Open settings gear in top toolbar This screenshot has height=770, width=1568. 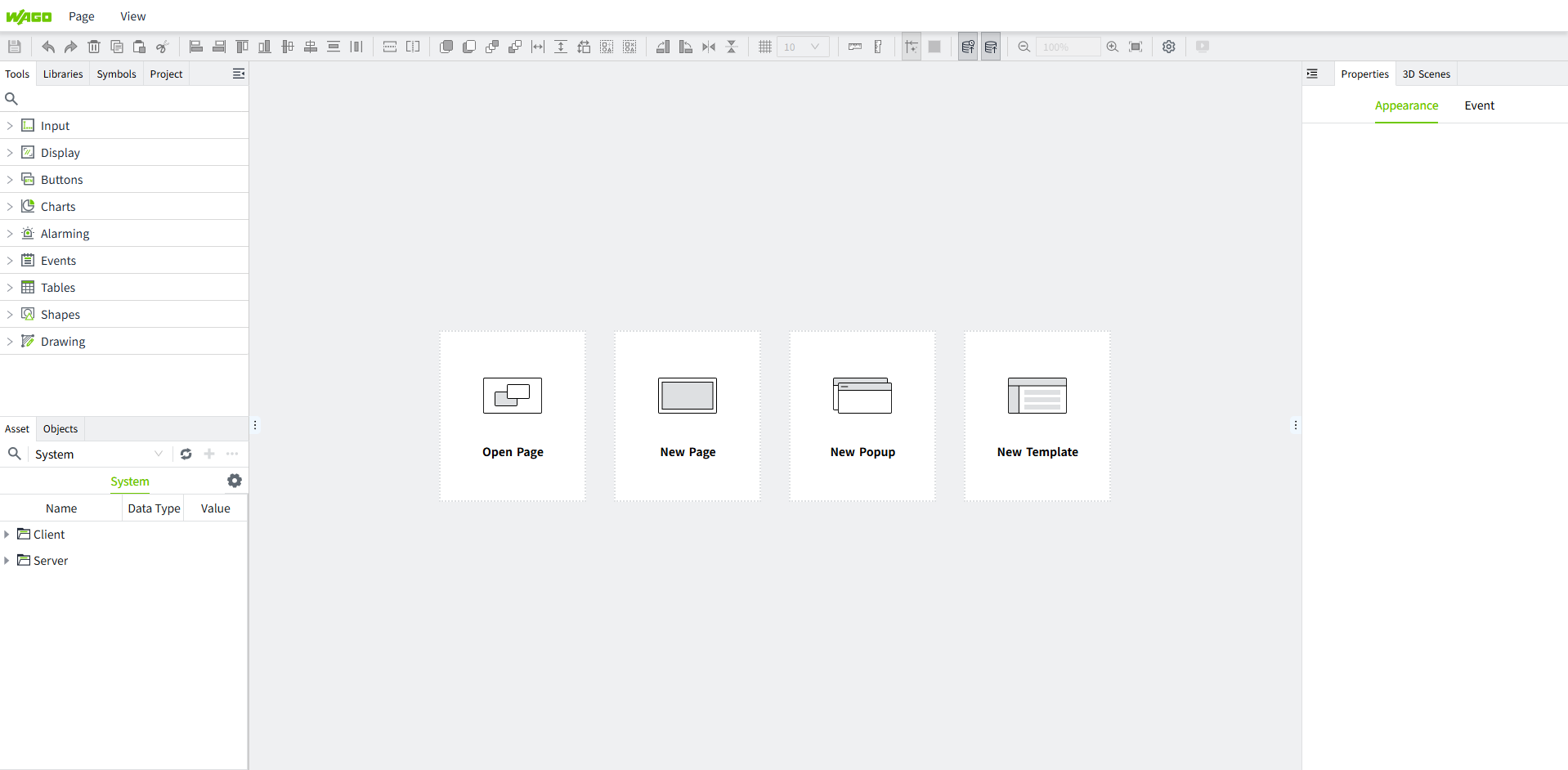(1169, 47)
